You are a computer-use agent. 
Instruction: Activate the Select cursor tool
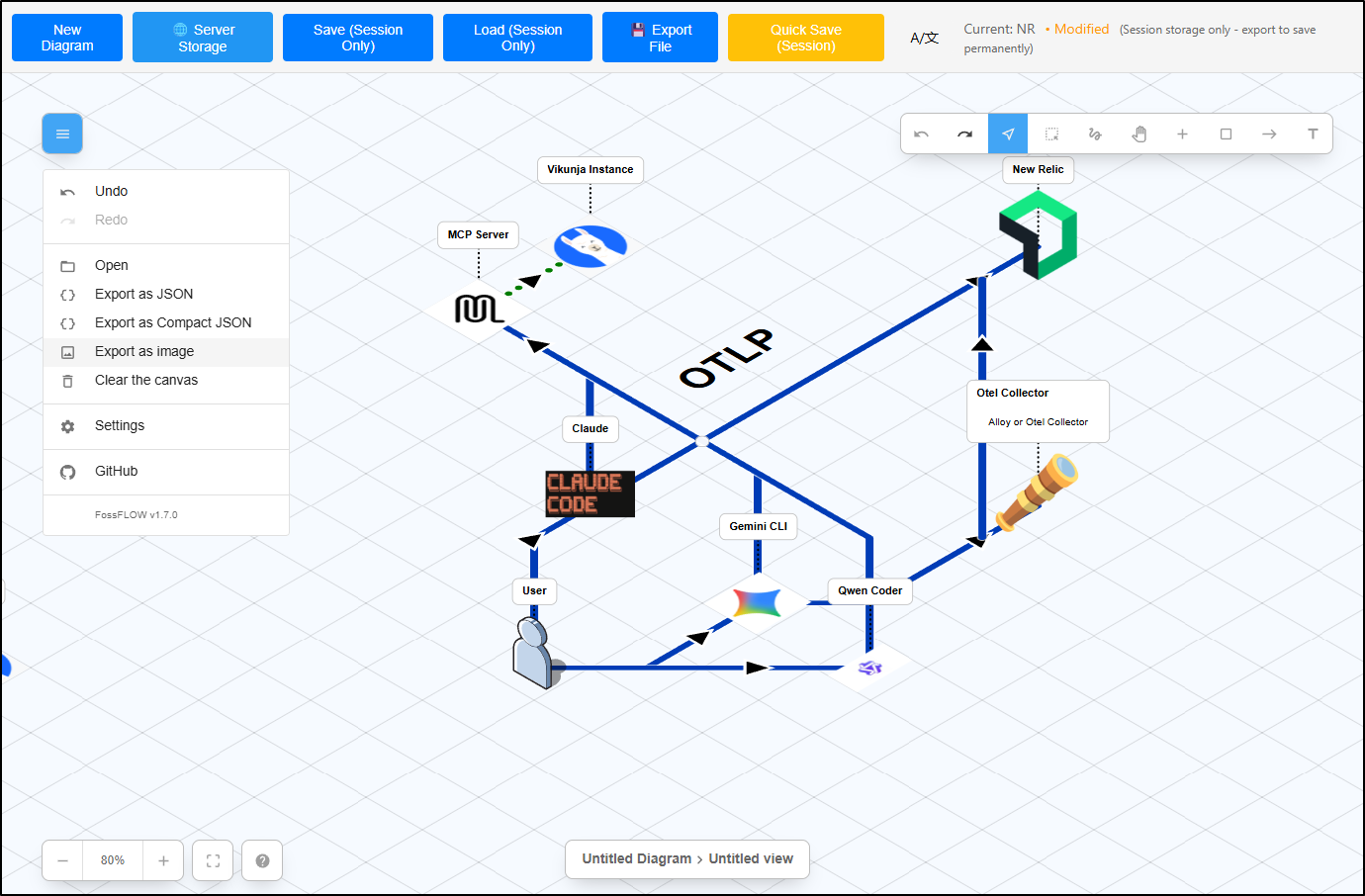(x=1008, y=134)
